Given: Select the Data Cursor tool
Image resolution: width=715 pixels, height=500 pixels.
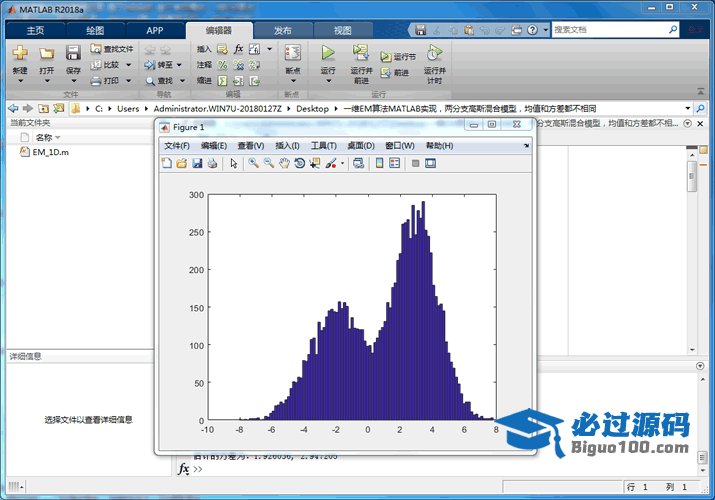Looking at the screenshot, I should click(315, 163).
